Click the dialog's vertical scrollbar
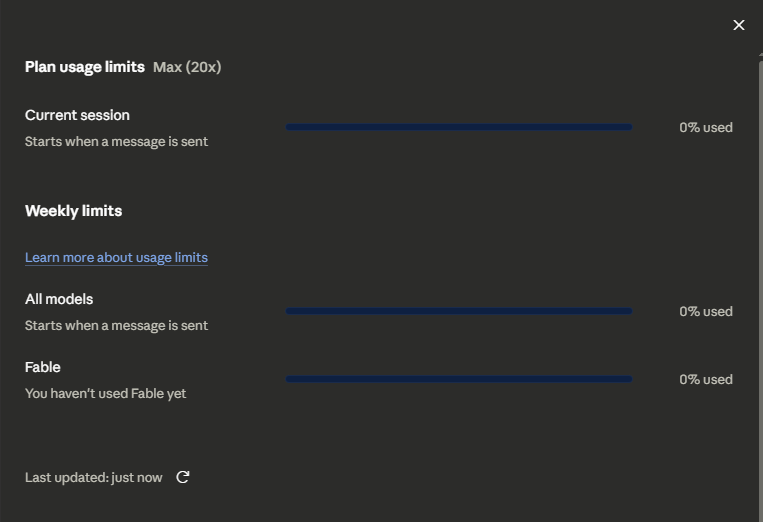 pos(761,287)
